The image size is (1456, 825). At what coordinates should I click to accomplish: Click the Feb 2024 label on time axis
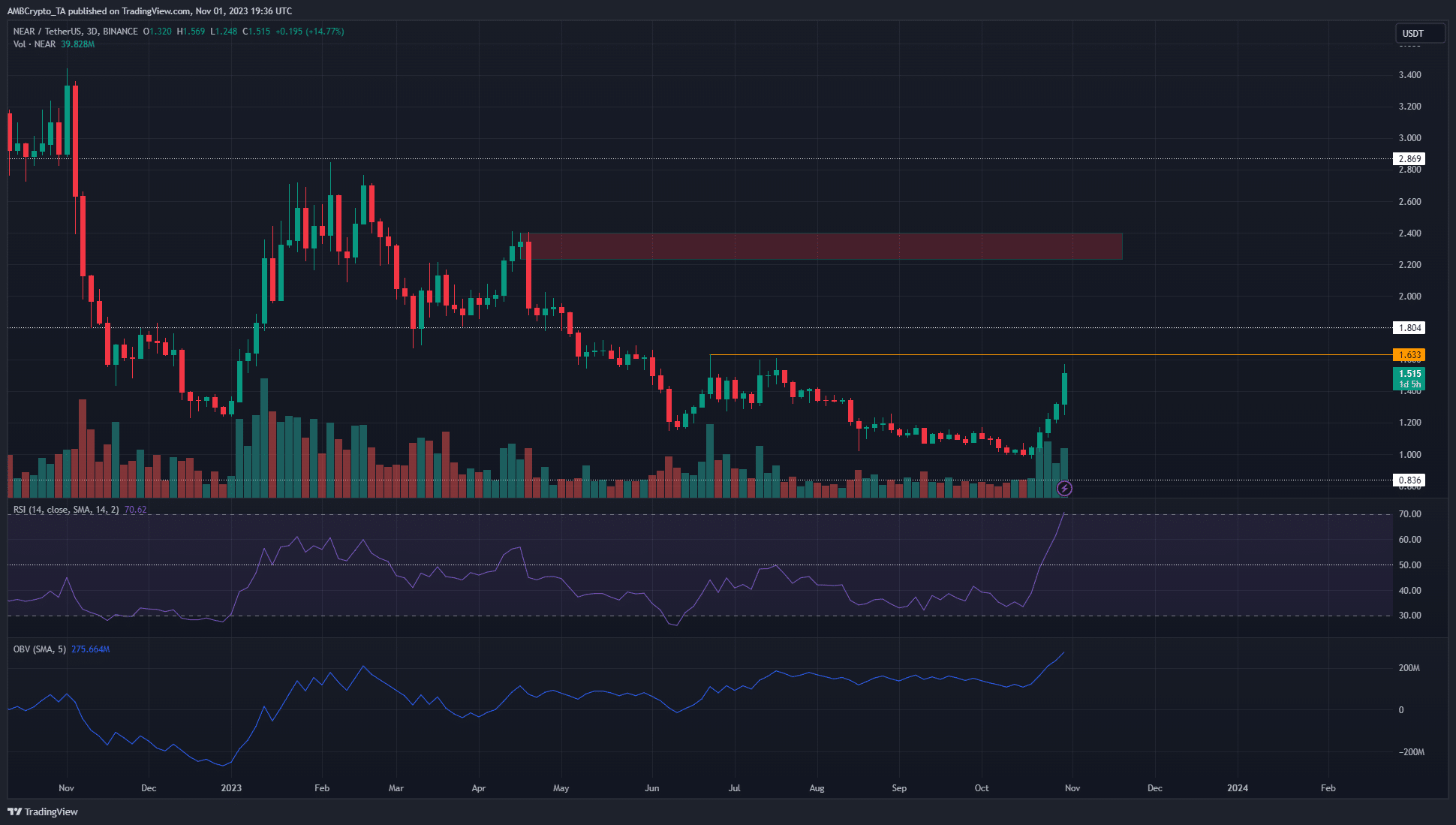[1328, 788]
